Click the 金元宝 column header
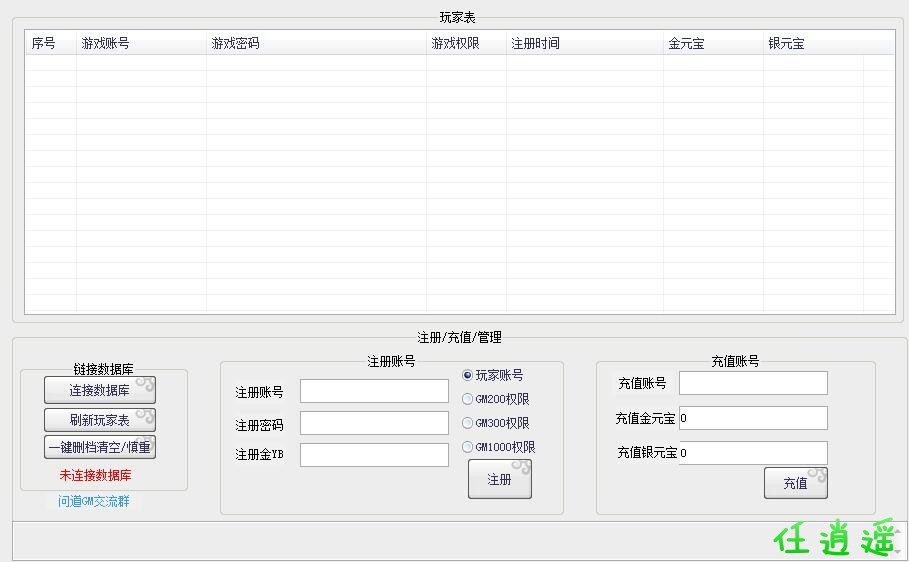 click(x=712, y=43)
